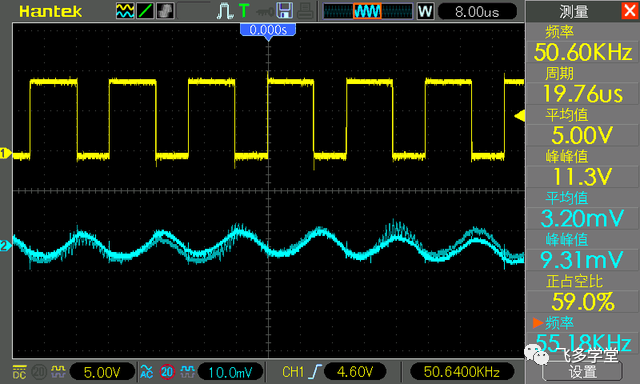Click the rising edge trigger slope icon
Viewport: 640px width, 384px height.
point(315,372)
